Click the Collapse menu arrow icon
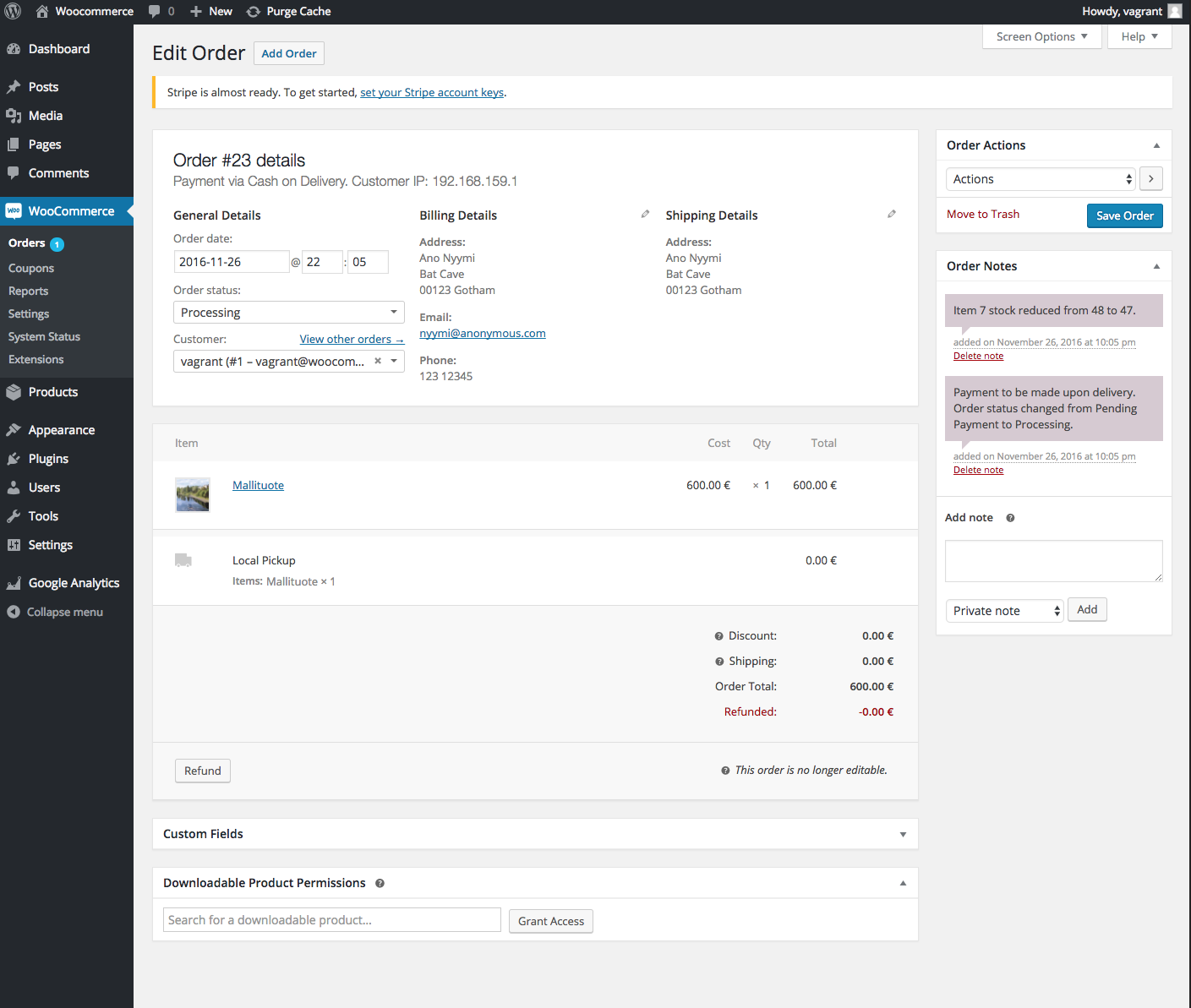Screen dimensions: 1191x1008 (14, 612)
